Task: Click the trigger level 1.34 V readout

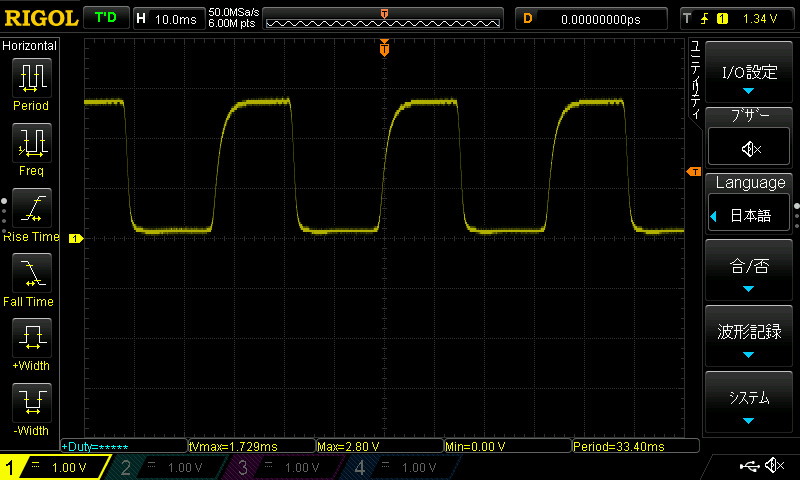Action: [x=760, y=19]
